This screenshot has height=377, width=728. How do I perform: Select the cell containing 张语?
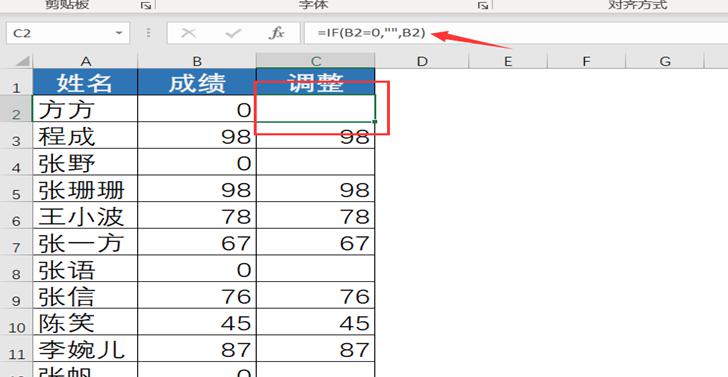click(x=85, y=269)
